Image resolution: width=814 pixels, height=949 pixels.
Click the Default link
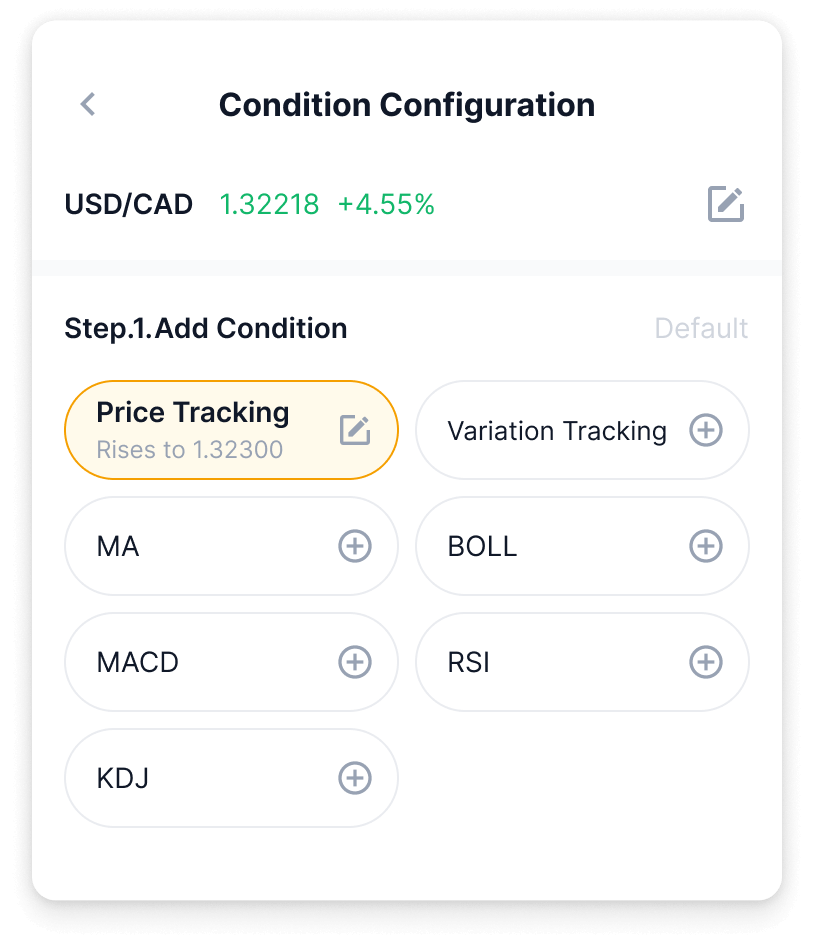(701, 328)
